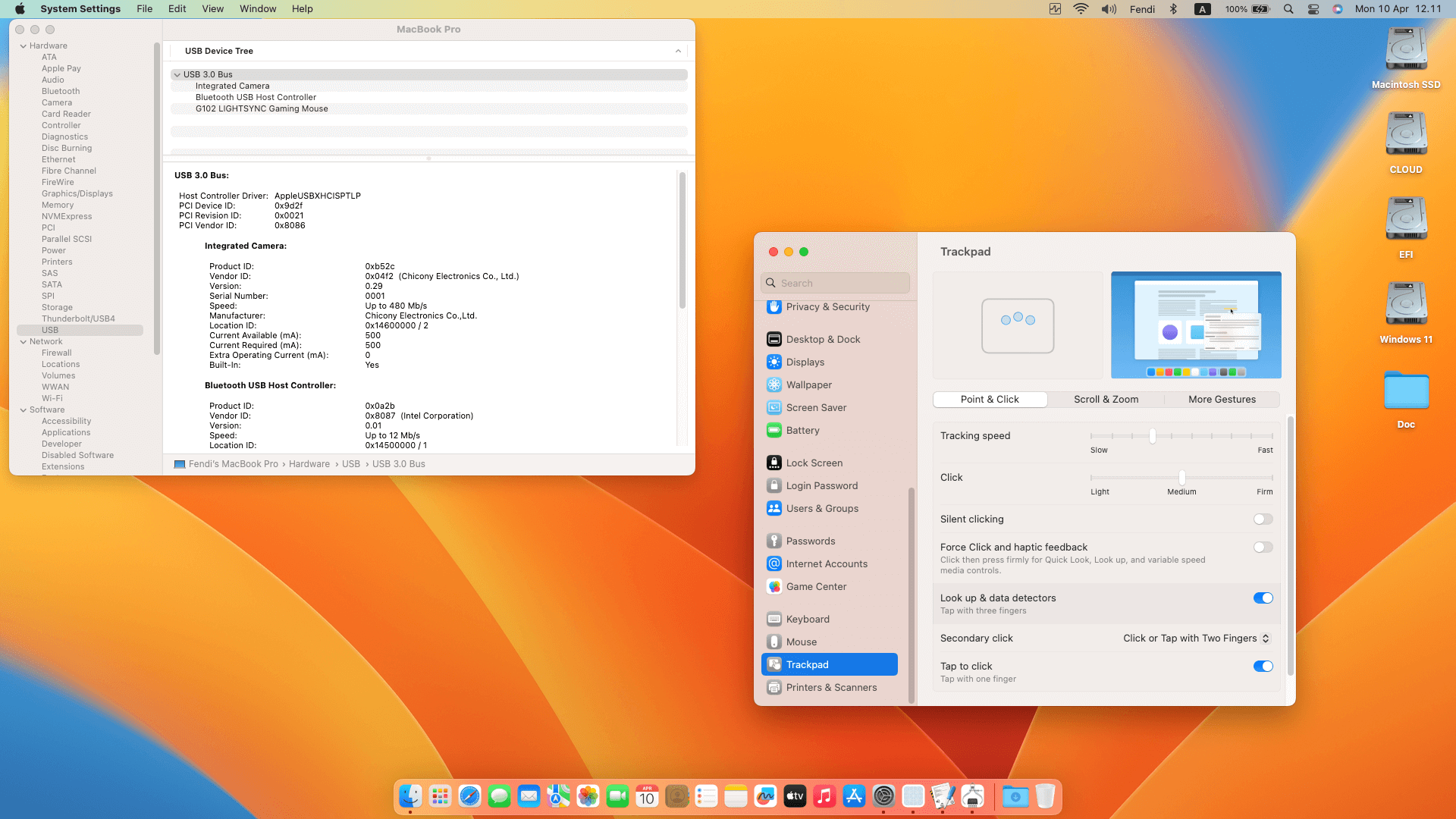Open the File menu
The width and height of the screenshot is (1456, 819).
point(144,9)
